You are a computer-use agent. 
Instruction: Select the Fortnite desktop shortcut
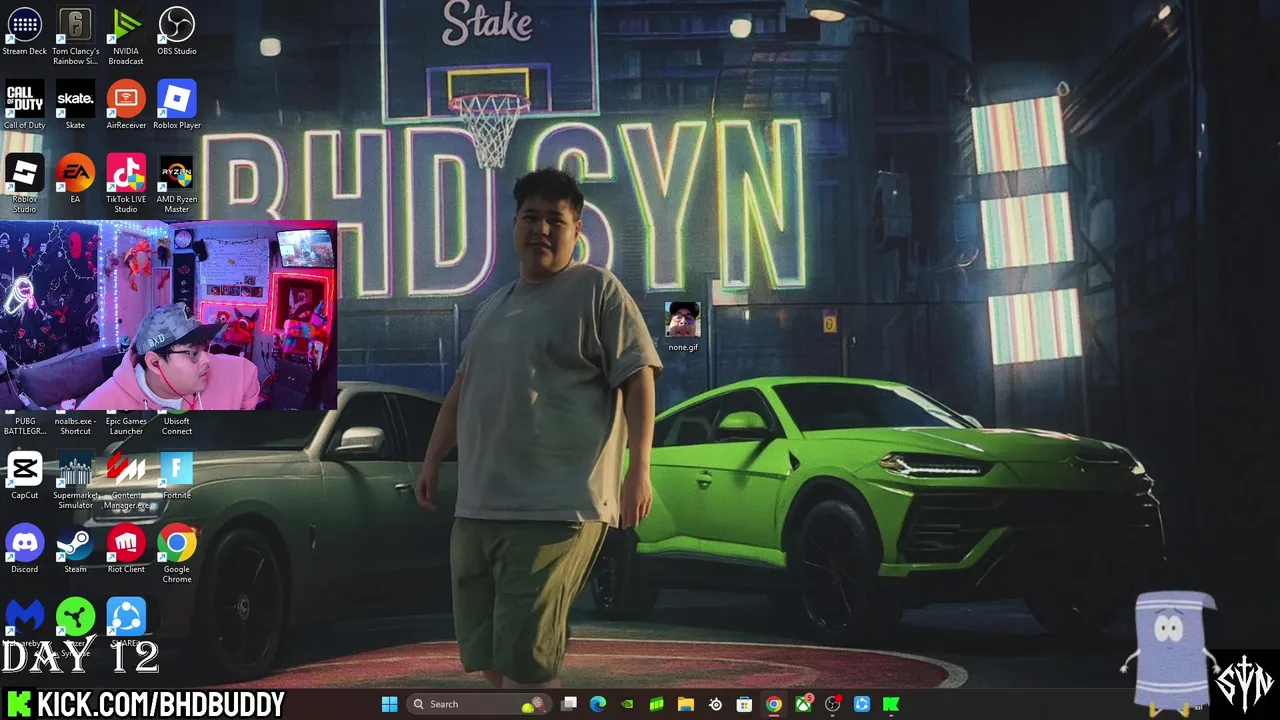177,475
